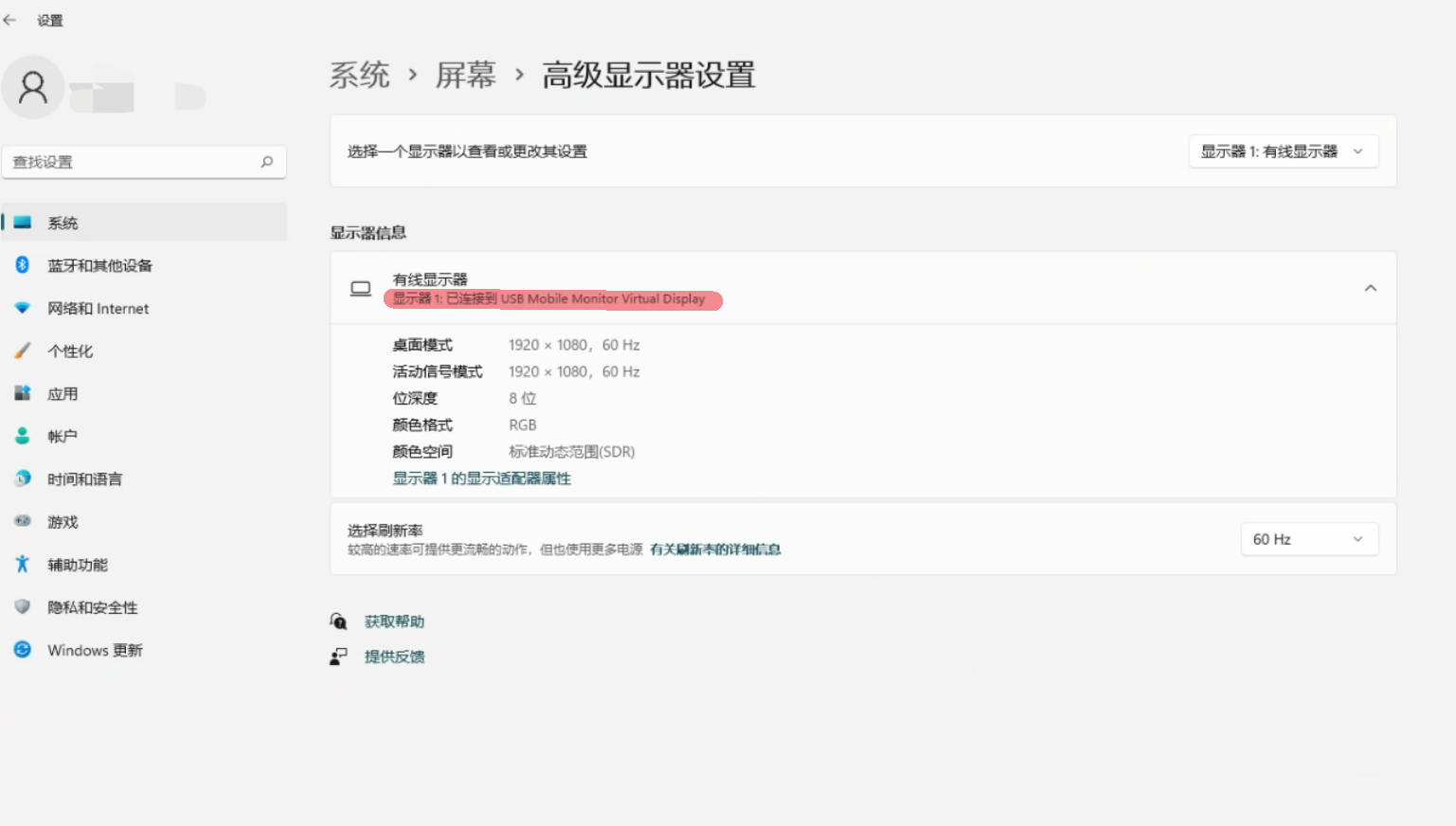This screenshot has height=826, width=1456.
Task: Select the 桌面模式 resolution value
Action: click(x=574, y=345)
